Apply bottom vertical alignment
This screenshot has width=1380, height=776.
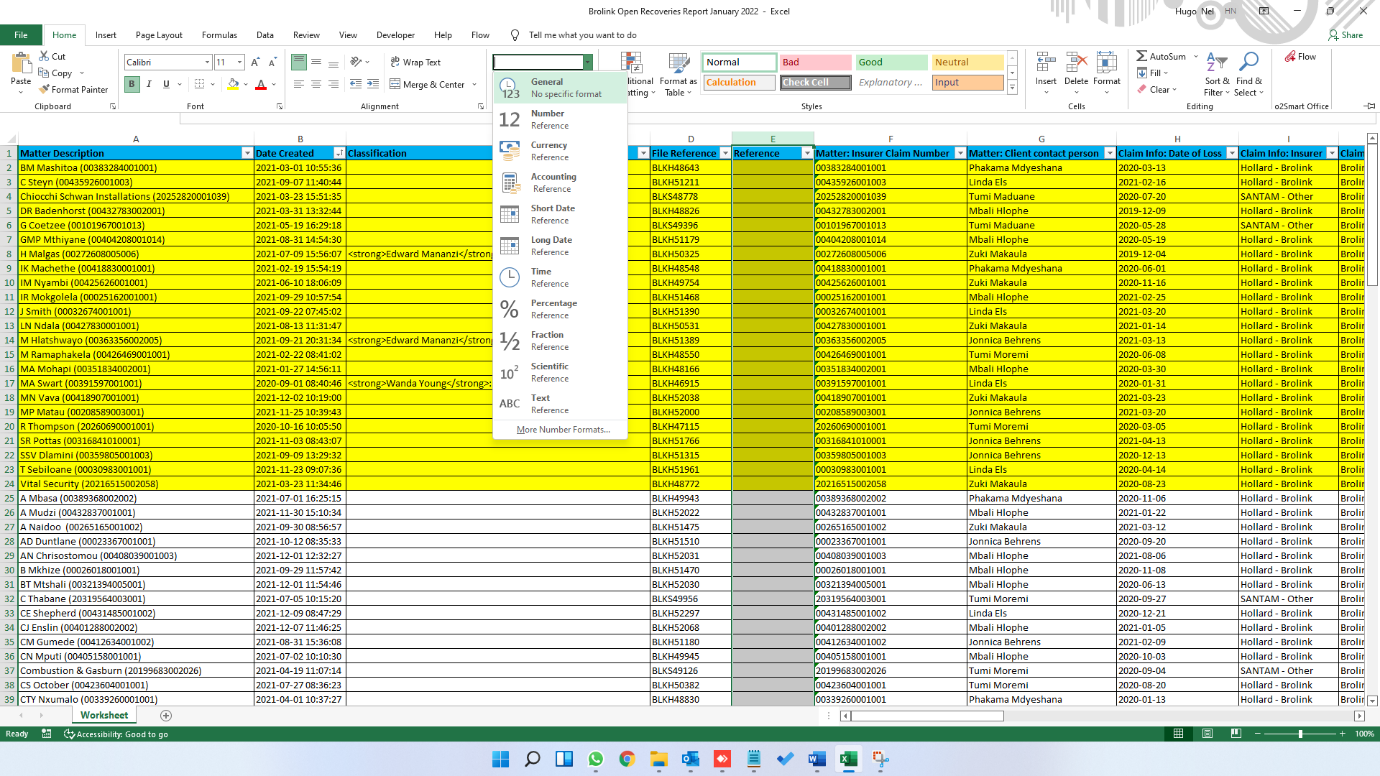[x=331, y=62]
